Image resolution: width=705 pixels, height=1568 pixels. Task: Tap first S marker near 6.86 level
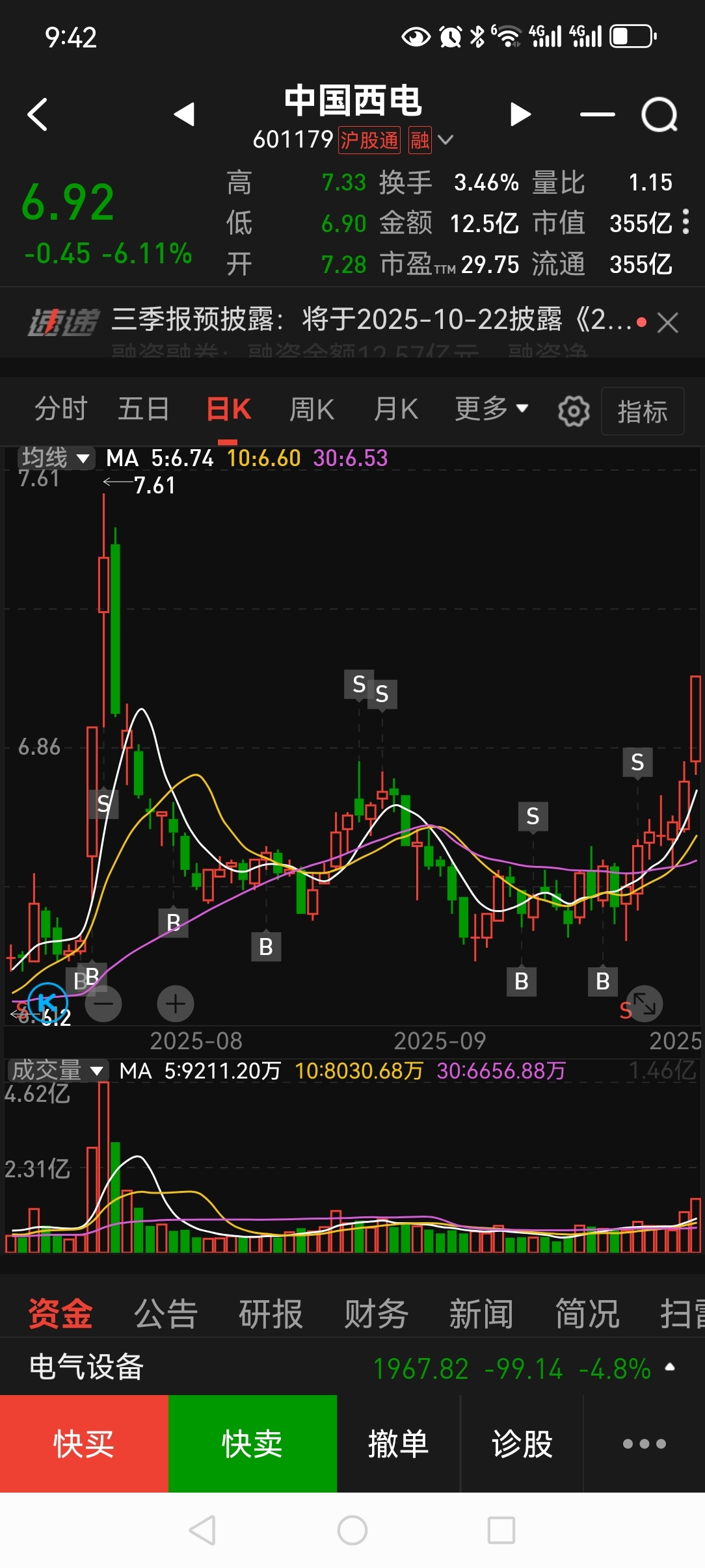pos(103,804)
